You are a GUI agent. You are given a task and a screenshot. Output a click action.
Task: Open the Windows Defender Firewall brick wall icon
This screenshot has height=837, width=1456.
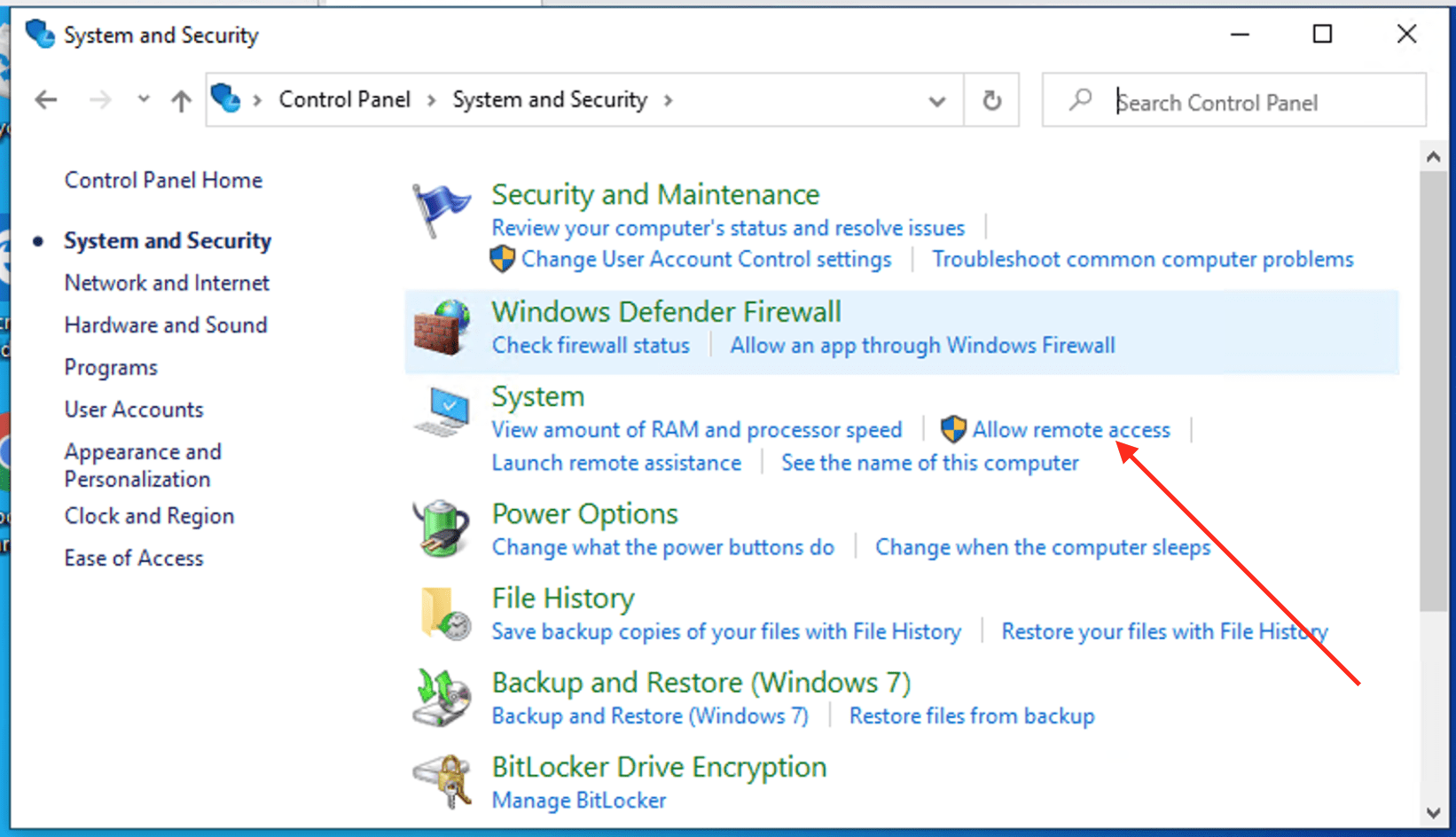click(442, 327)
